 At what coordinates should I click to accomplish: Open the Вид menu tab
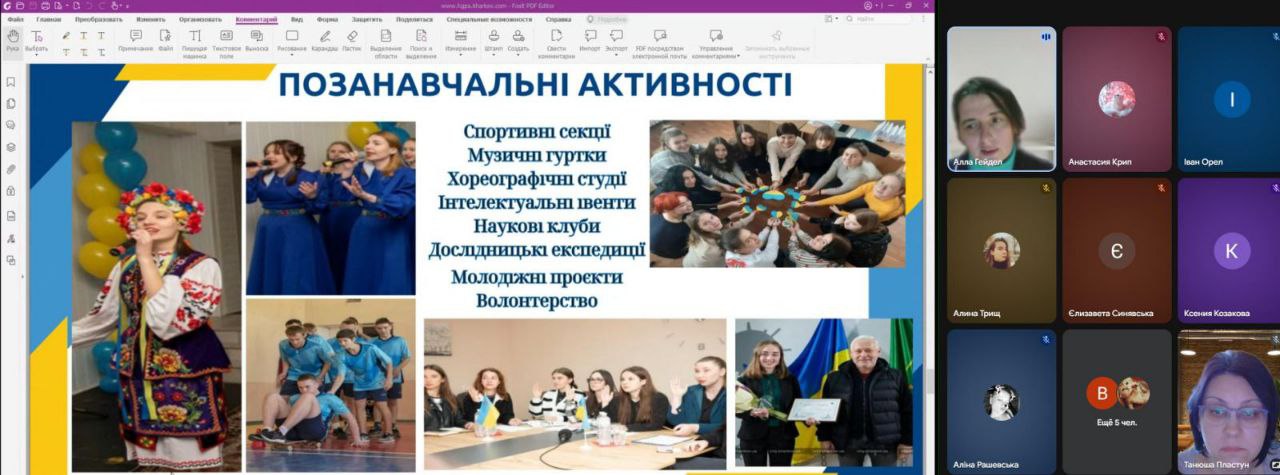point(297,19)
